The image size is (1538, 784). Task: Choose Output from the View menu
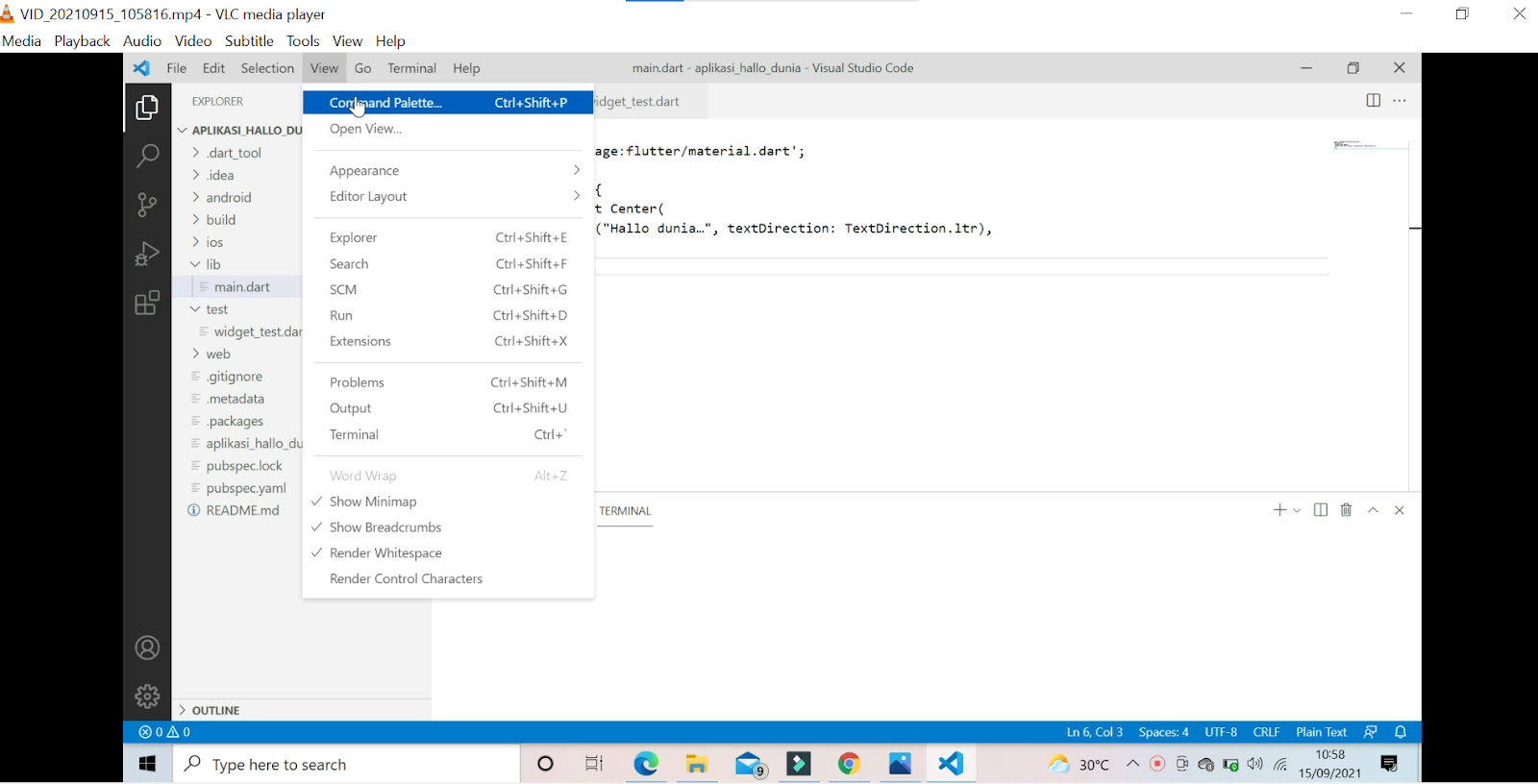tap(448, 408)
